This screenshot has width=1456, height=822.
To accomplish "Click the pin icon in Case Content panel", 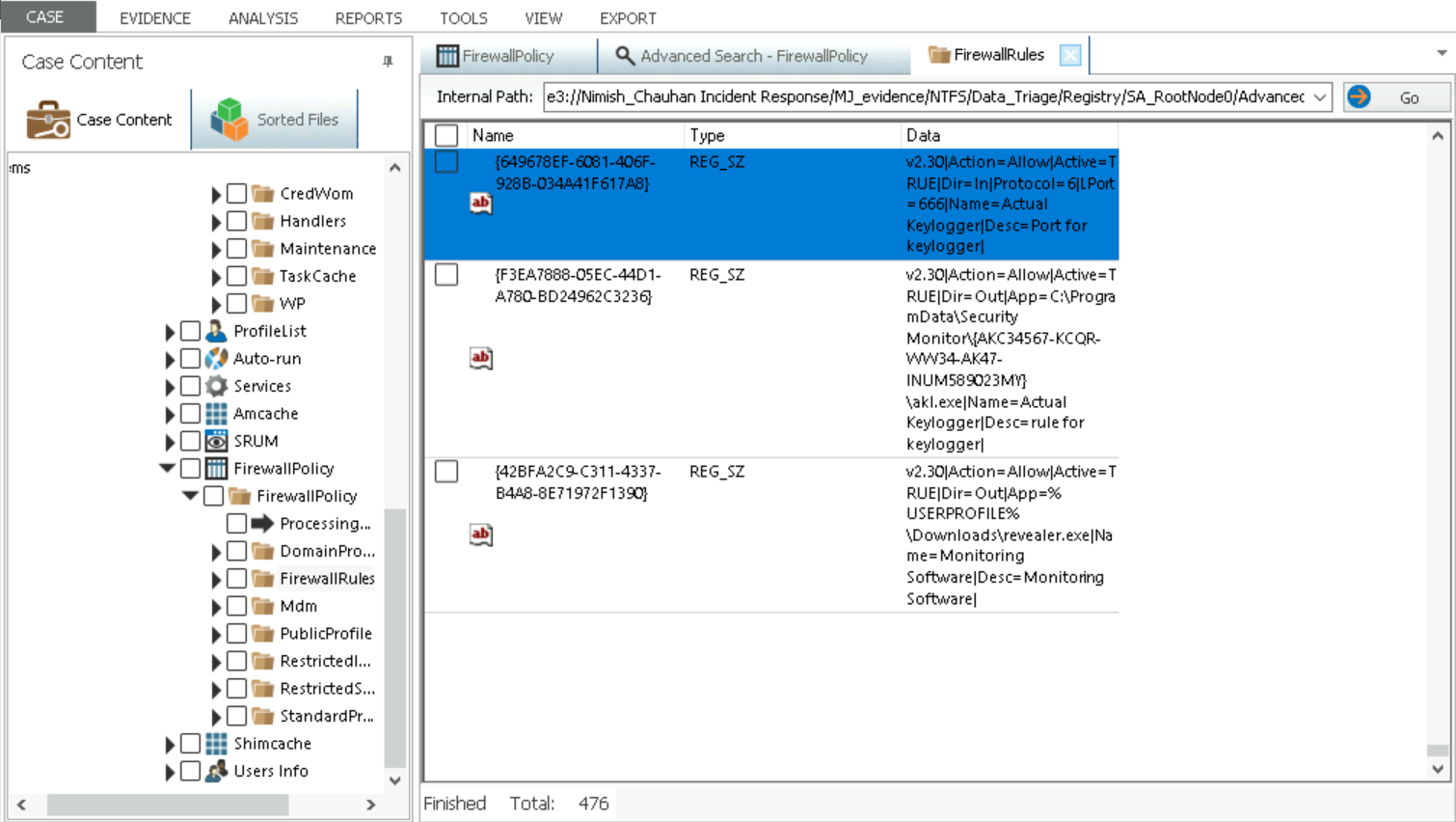I will (x=388, y=62).
